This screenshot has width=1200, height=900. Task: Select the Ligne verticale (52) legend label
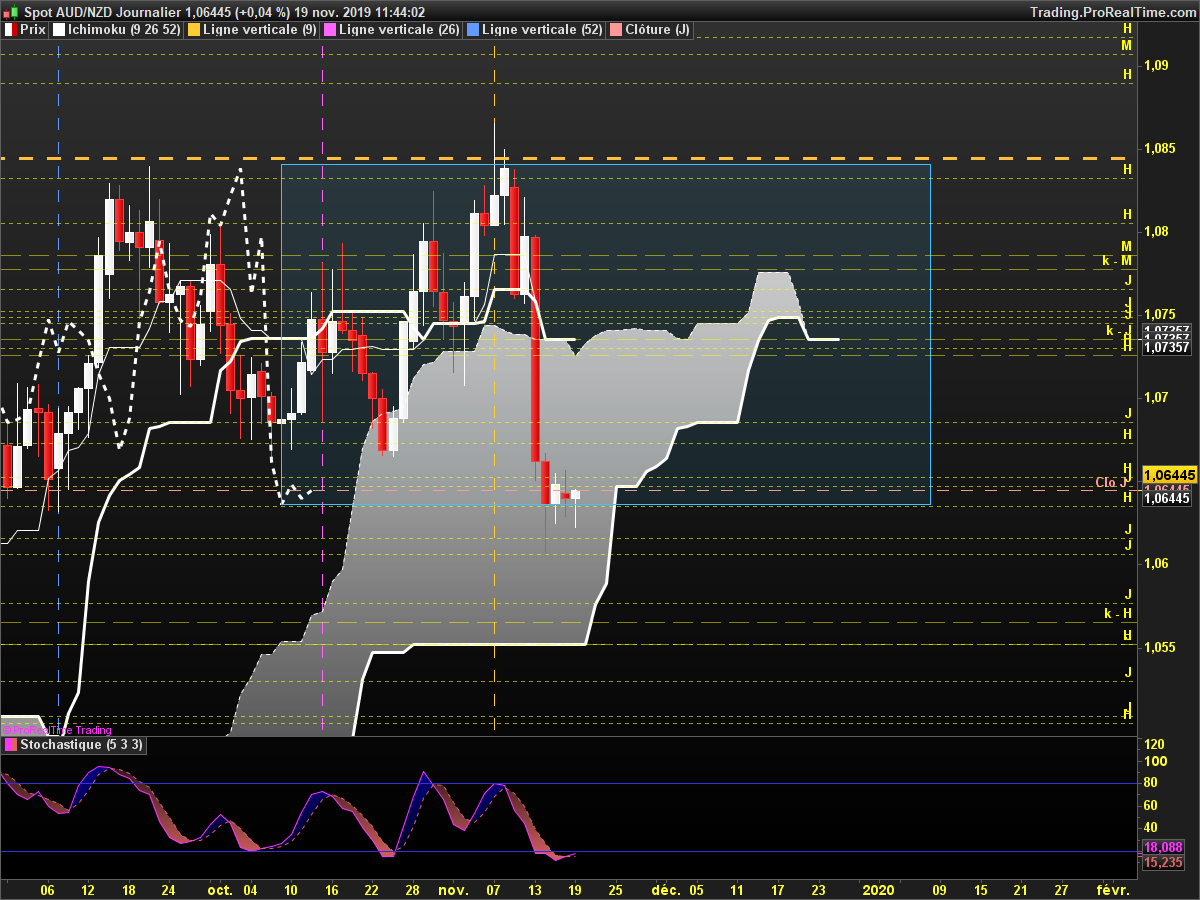pyautogui.click(x=542, y=30)
